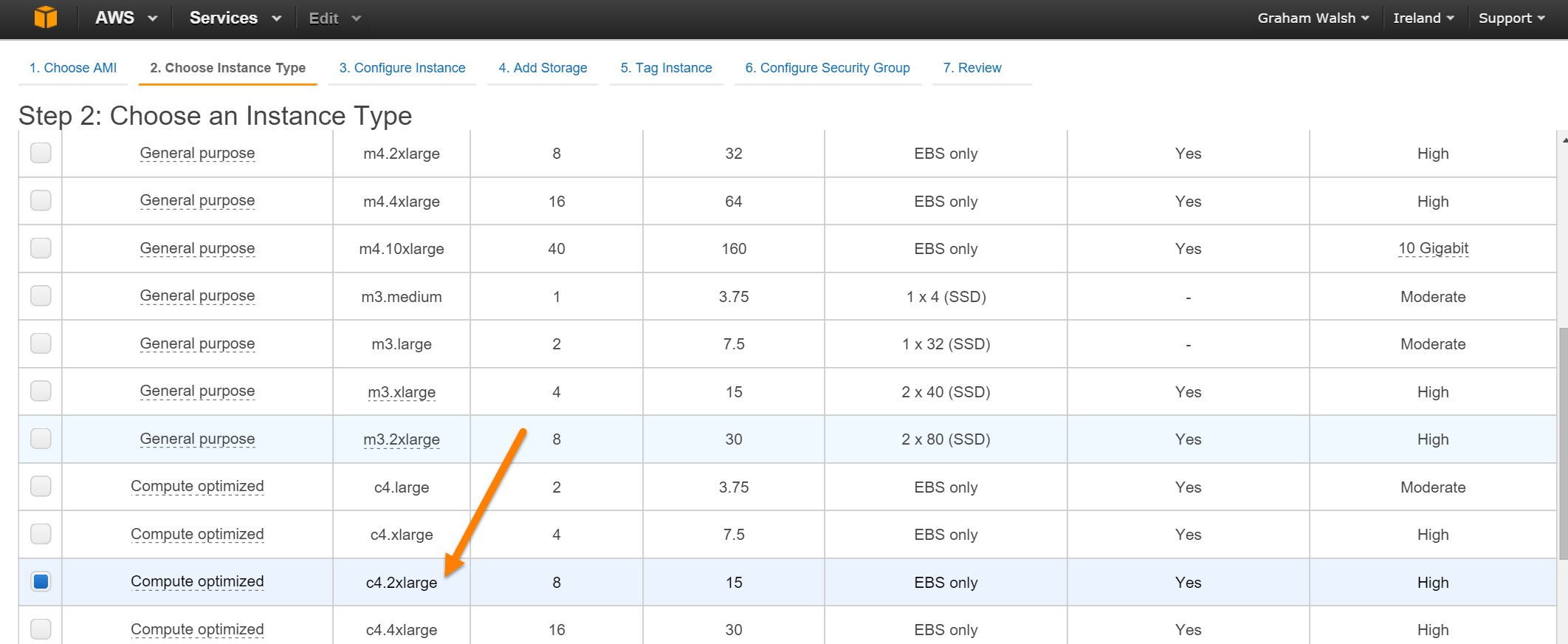Open the 5. Tag Instance step

[x=666, y=68]
